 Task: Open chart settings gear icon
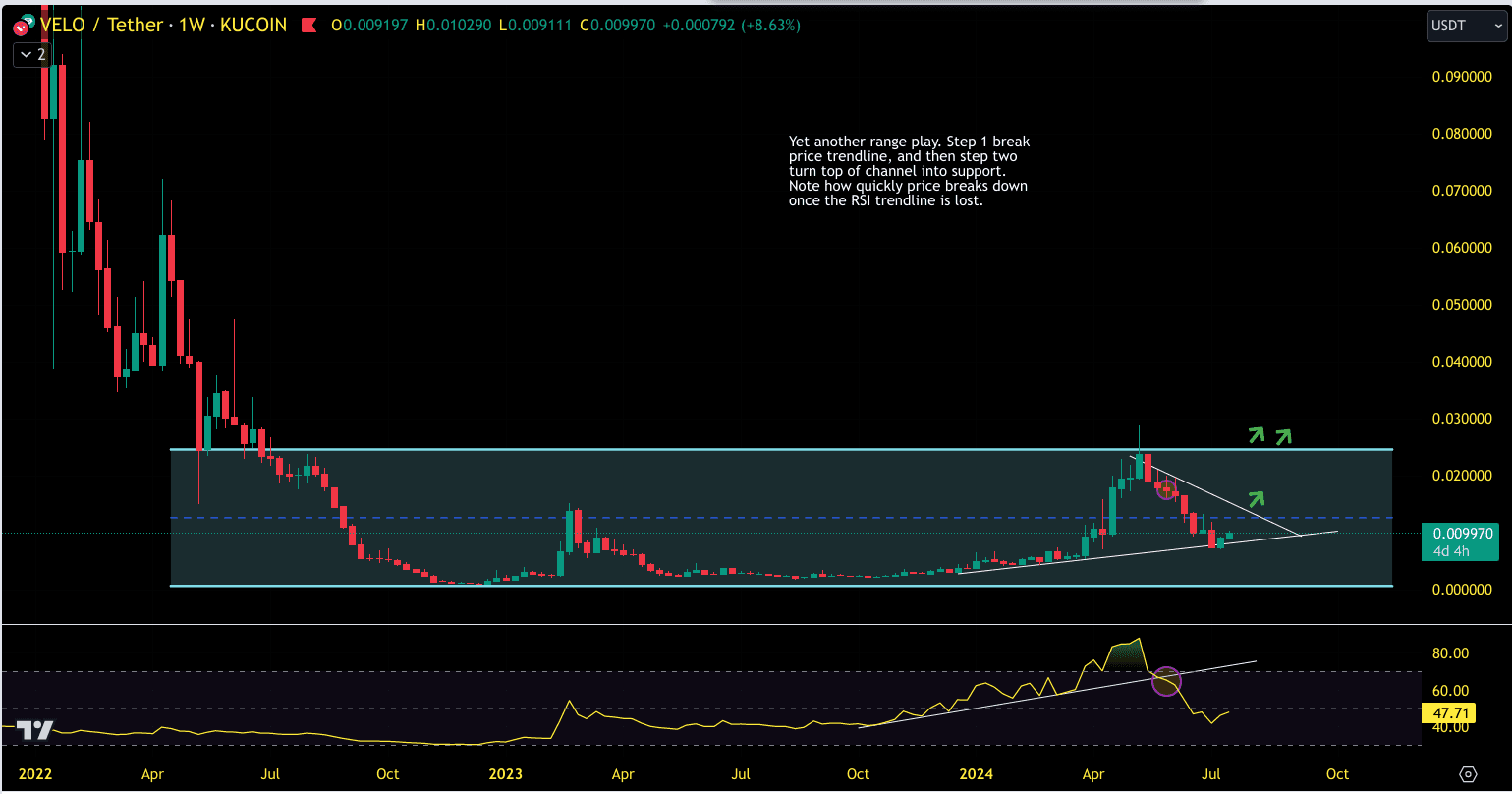pos(1468,774)
